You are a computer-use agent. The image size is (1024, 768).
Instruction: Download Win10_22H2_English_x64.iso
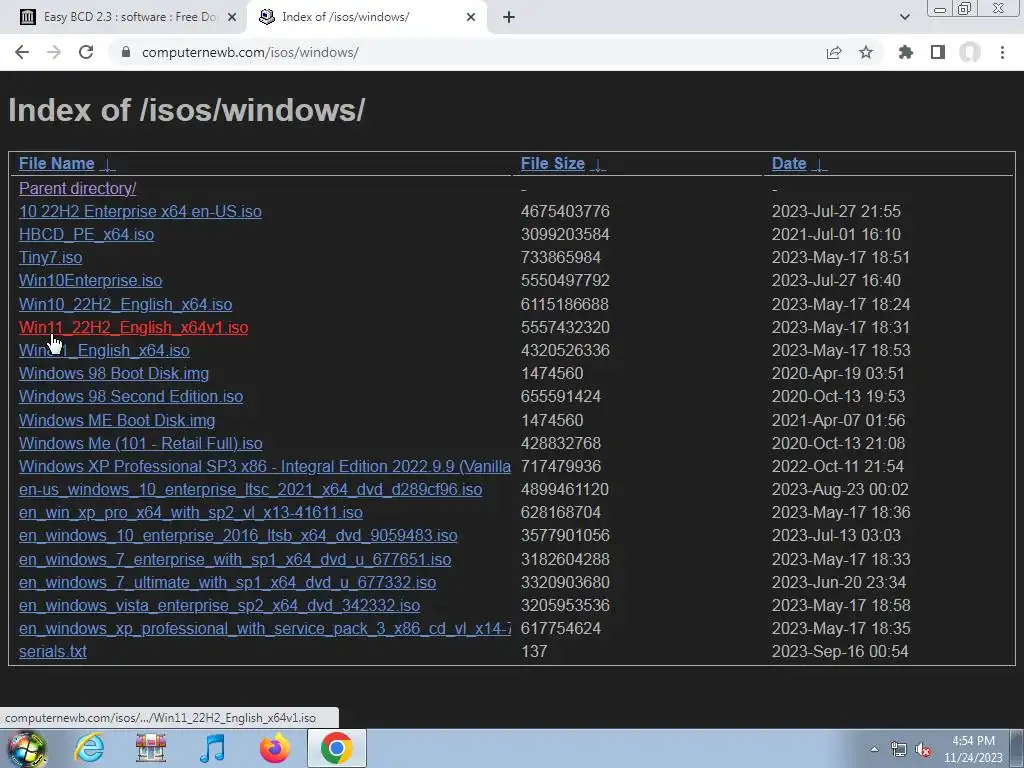(x=125, y=304)
